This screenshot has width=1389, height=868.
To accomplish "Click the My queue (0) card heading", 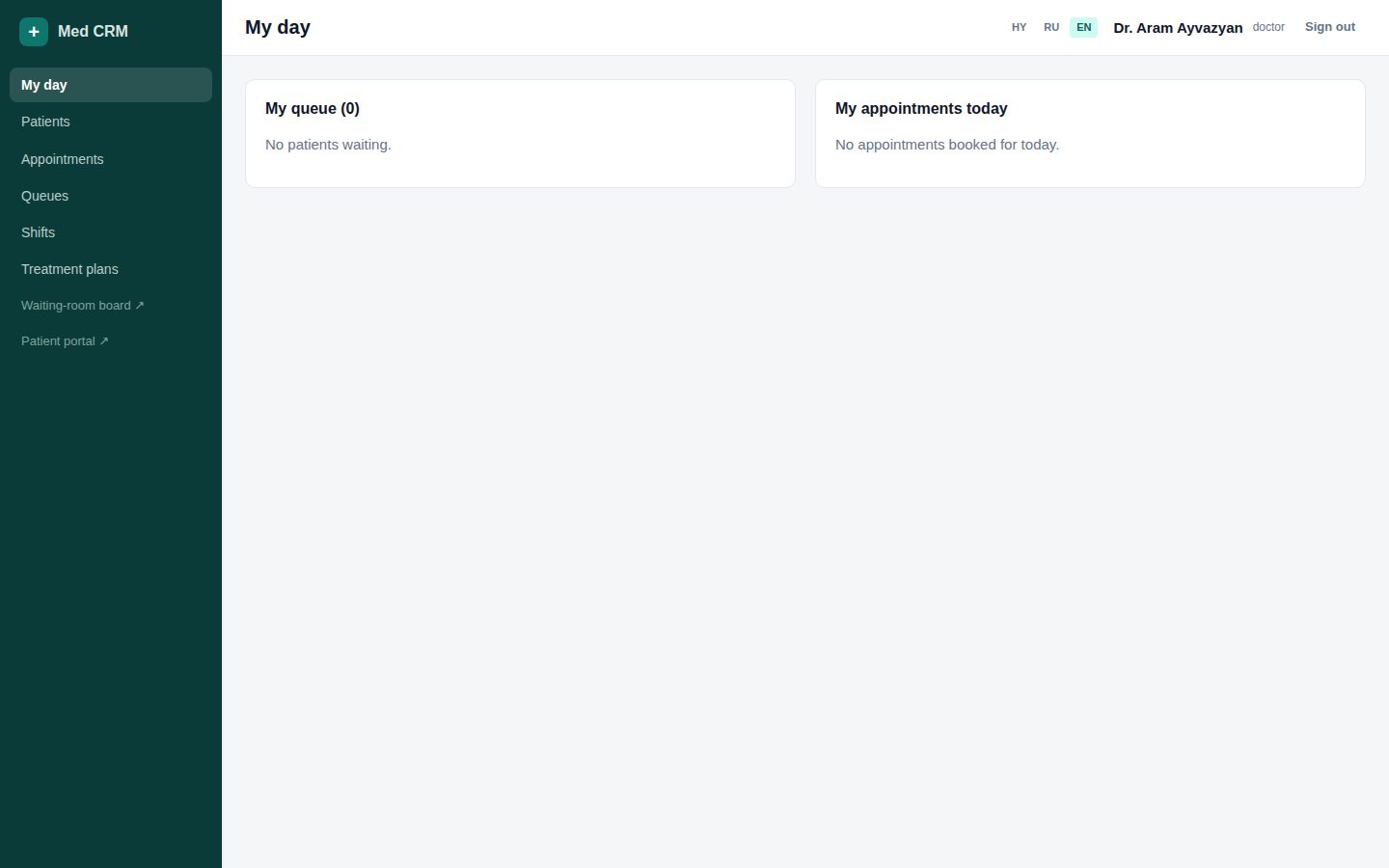I will [313, 109].
